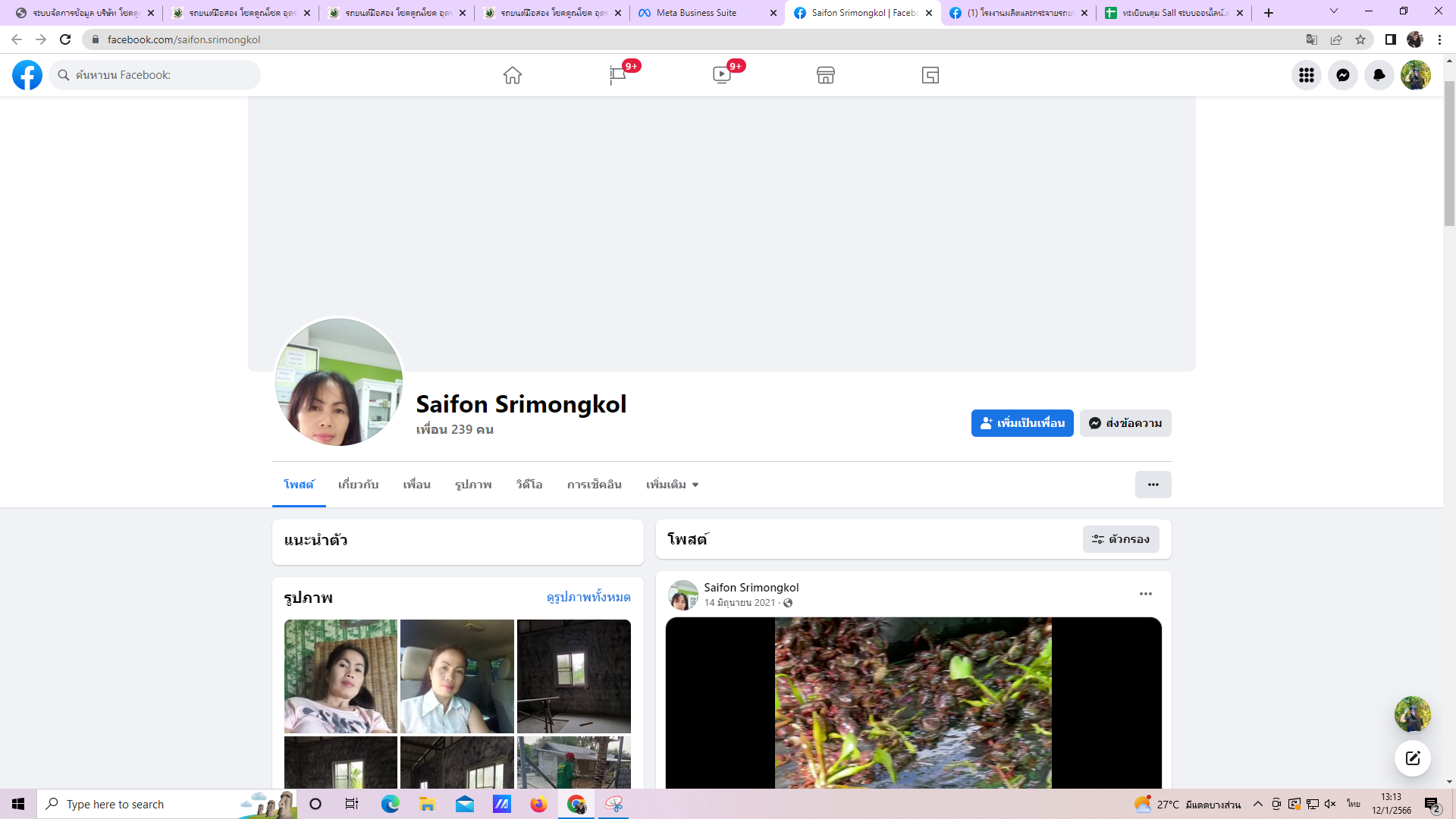1456x819 pixels.
Task: Click the เพิ่มเป็นเพื่อน add friend button
Action: 1022,423
